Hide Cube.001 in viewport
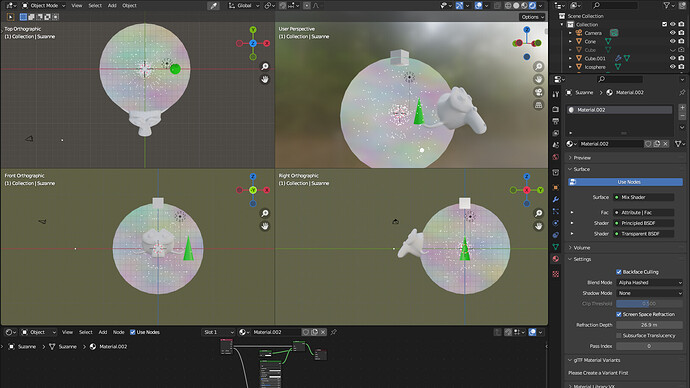 tap(672, 58)
